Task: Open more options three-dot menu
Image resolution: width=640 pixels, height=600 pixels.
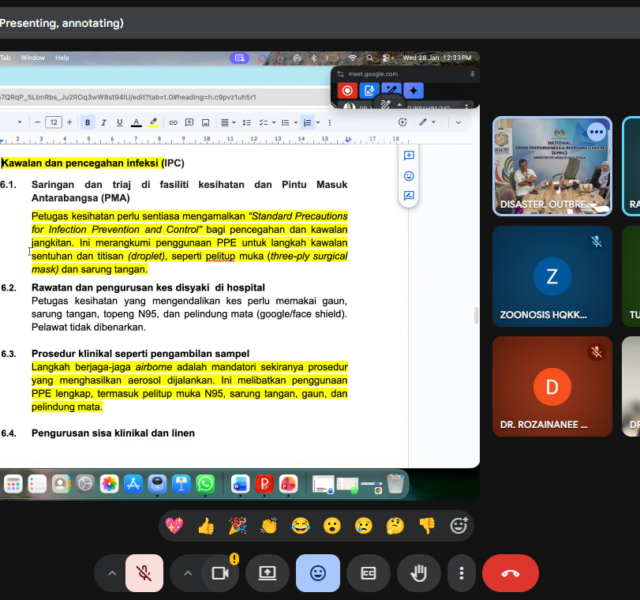Action: pyautogui.click(x=460, y=573)
